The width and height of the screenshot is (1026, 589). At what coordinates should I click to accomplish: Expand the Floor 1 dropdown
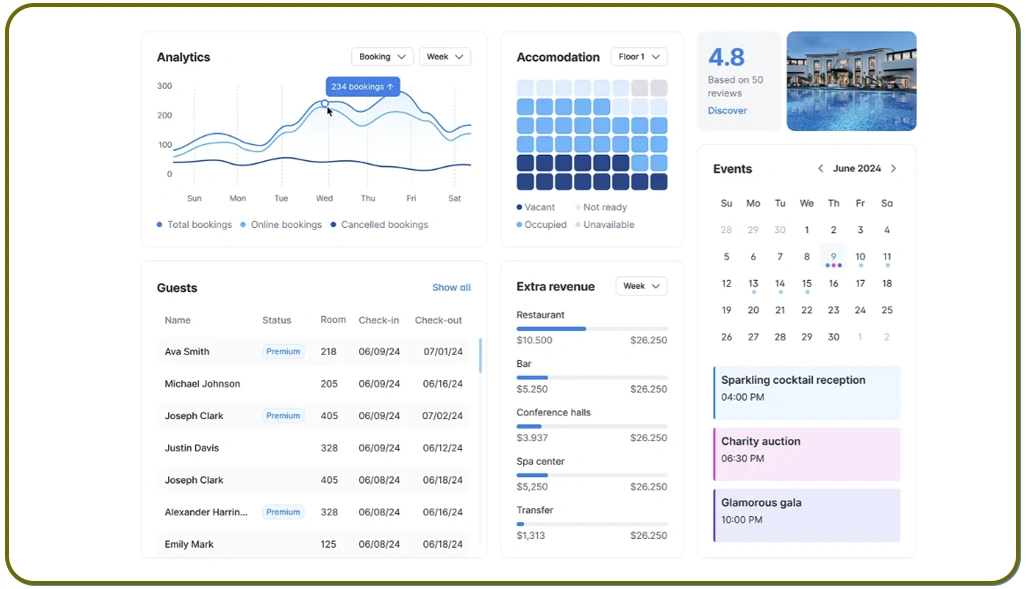click(639, 57)
